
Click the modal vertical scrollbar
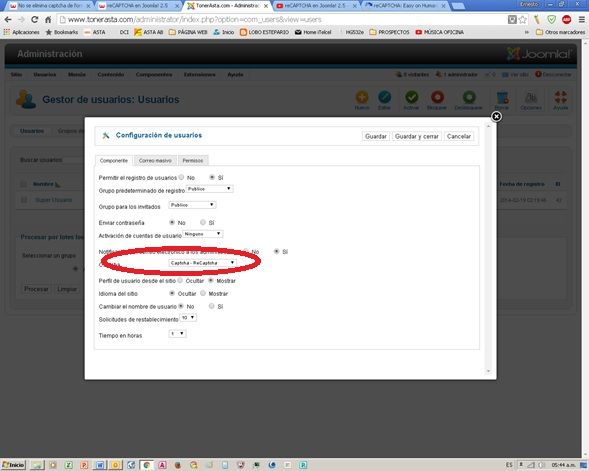[x=488, y=248]
